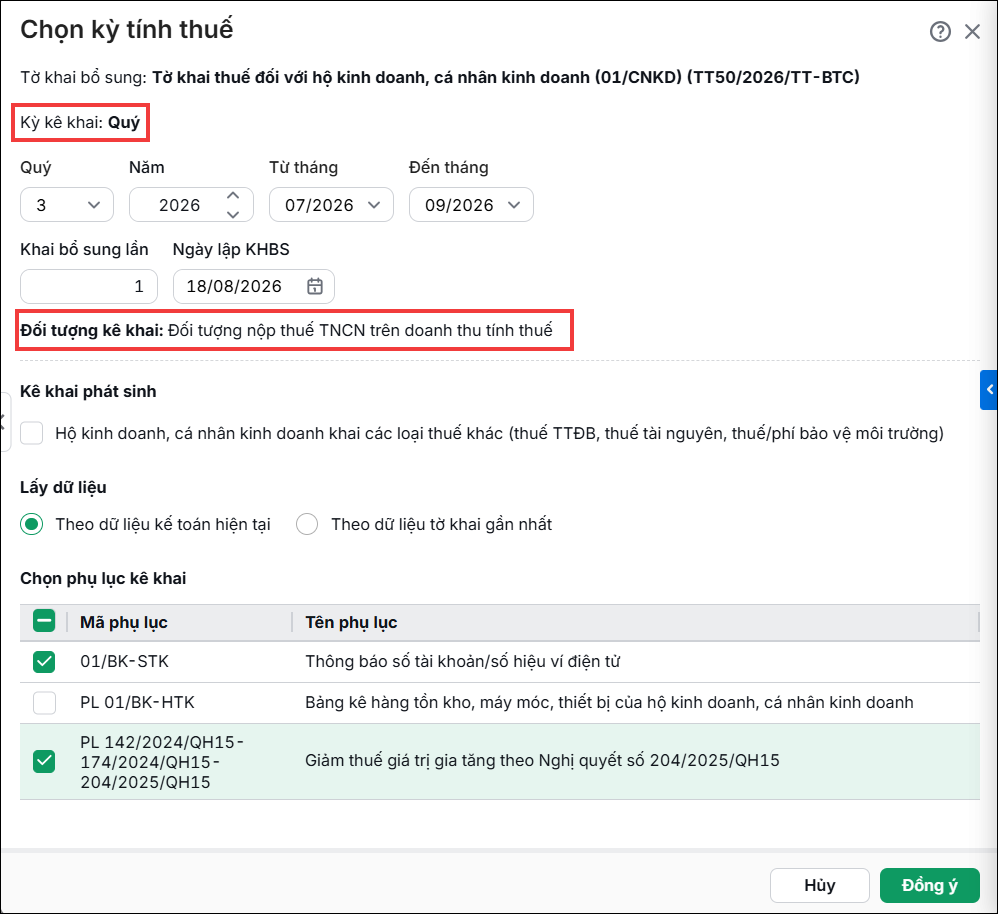Click the Ngày lập KHBS date field
This screenshot has height=914, width=998.
(x=253, y=286)
